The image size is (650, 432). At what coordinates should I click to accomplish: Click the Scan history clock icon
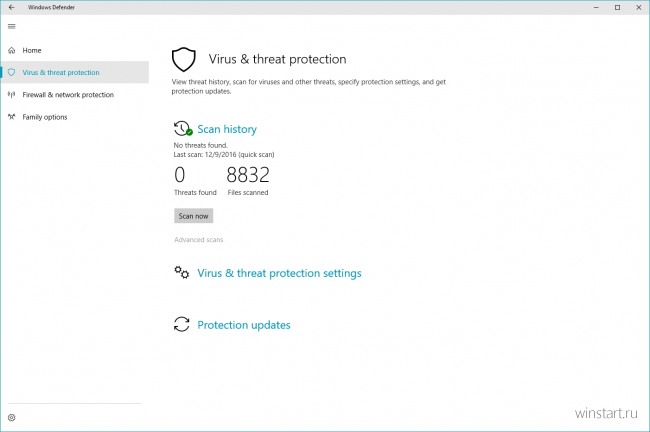coord(183,129)
